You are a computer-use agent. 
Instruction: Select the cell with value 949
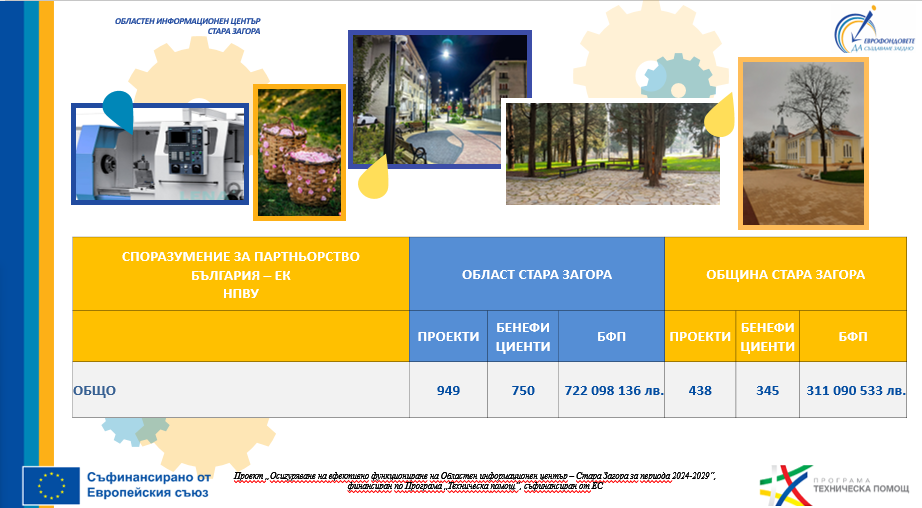pyautogui.click(x=448, y=390)
